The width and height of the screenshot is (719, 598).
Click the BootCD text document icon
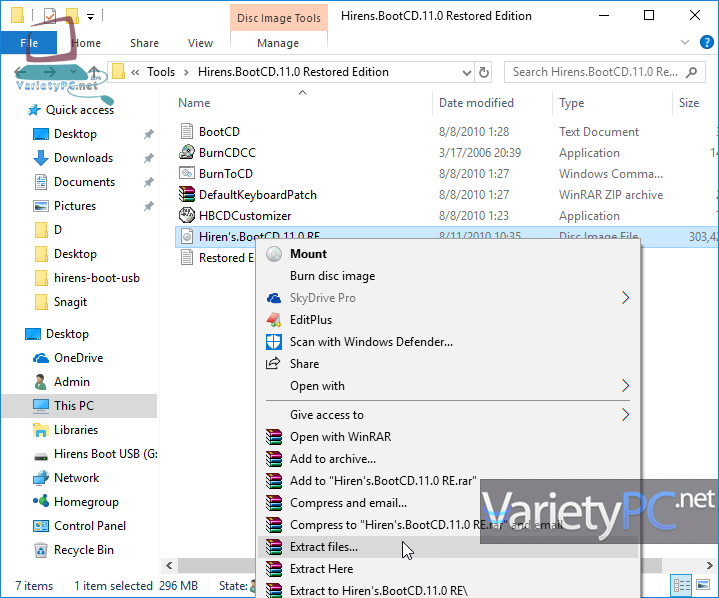click(x=187, y=131)
